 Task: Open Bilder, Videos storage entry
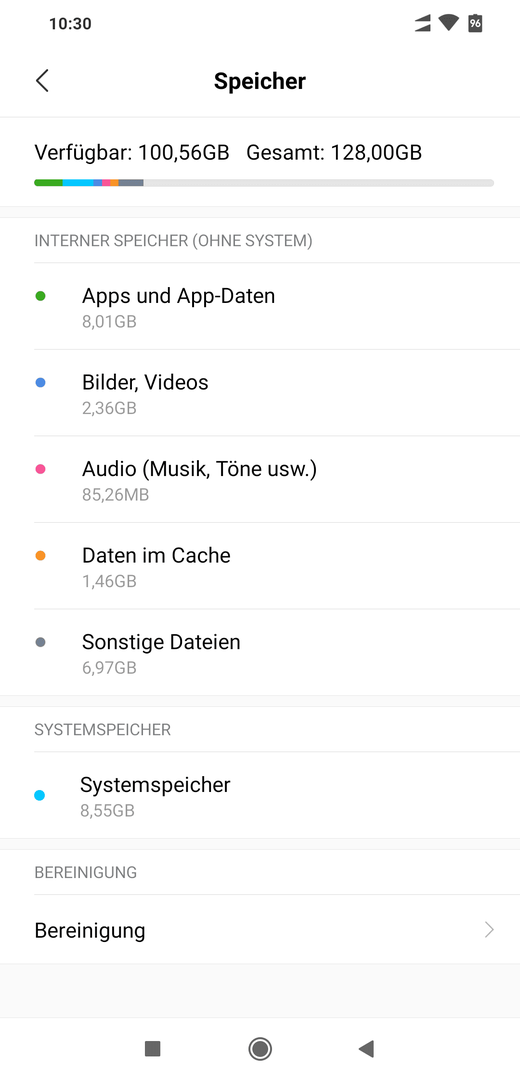(260, 393)
